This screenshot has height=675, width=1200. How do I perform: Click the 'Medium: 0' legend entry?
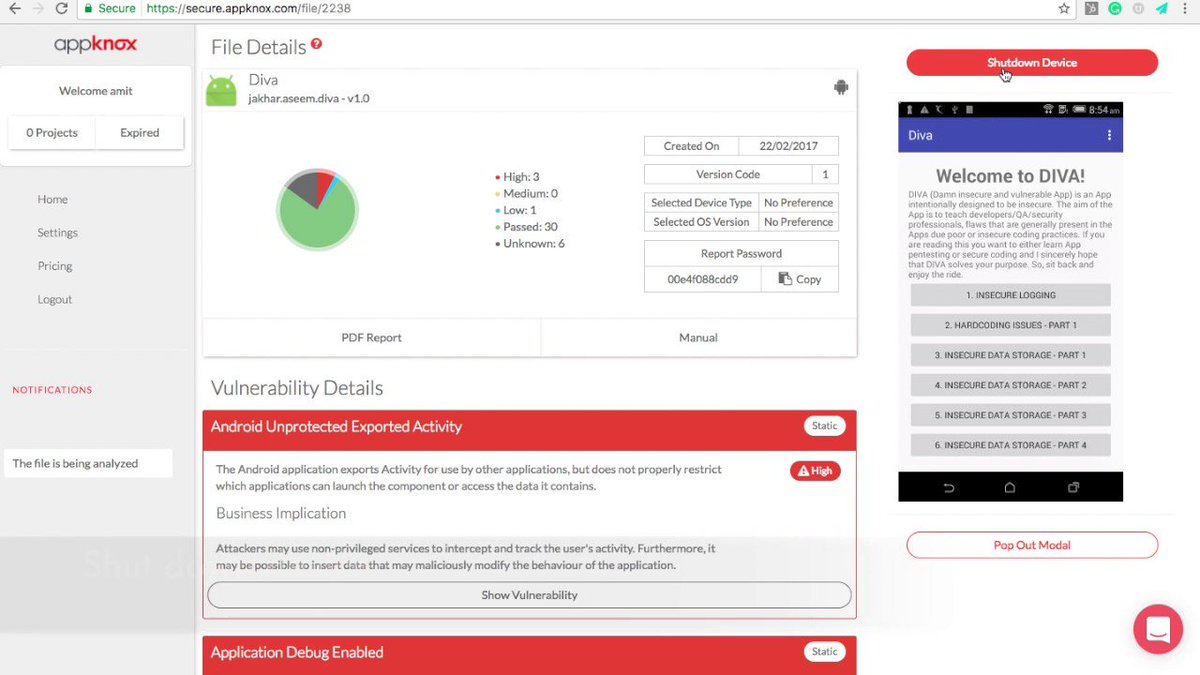(x=526, y=193)
